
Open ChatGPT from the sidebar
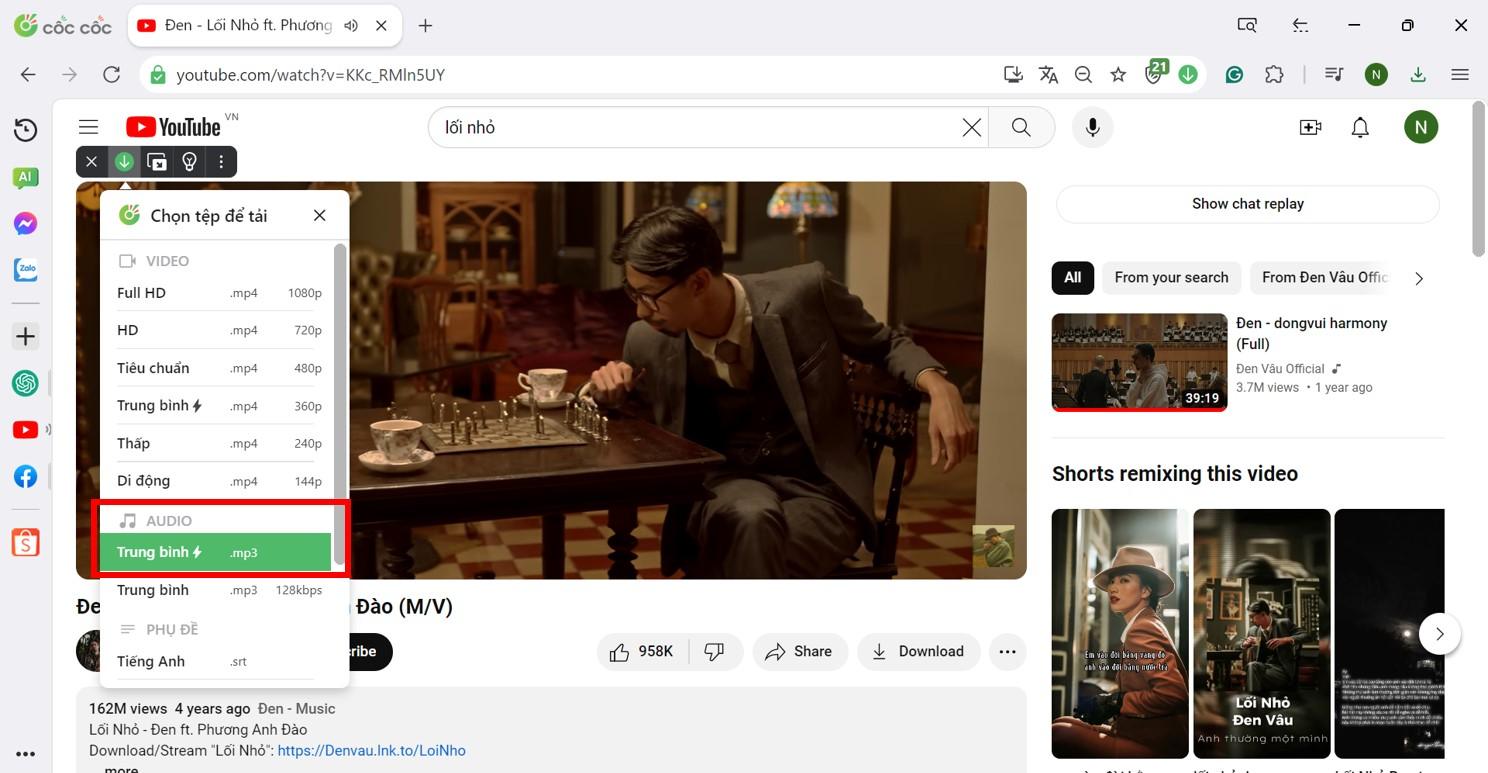click(25, 382)
